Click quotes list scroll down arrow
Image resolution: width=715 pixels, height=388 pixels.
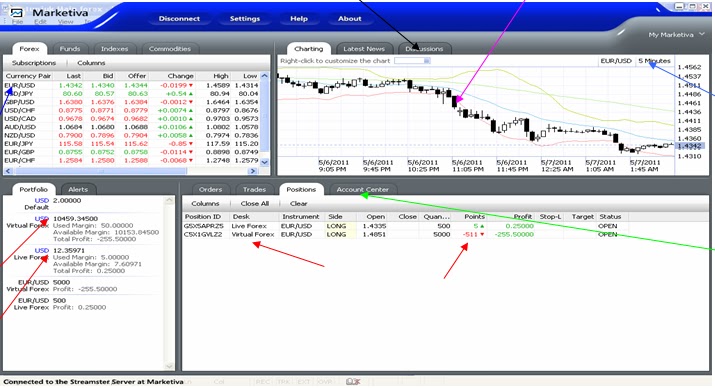click(x=264, y=162)
